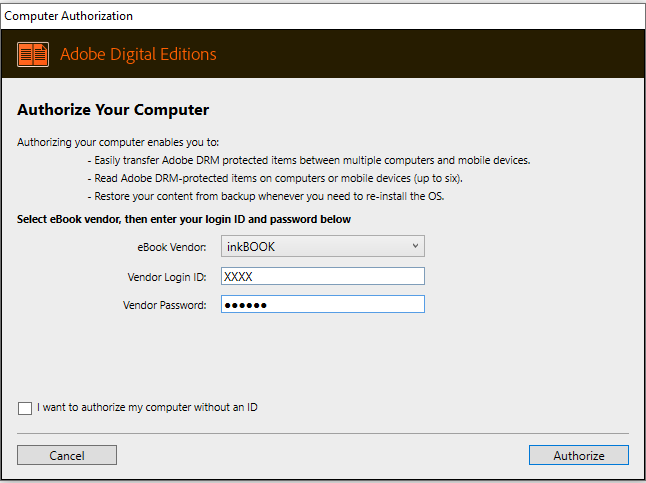Click the Vendor Login ID label
The image size is (646, 483).
(167, 277)
